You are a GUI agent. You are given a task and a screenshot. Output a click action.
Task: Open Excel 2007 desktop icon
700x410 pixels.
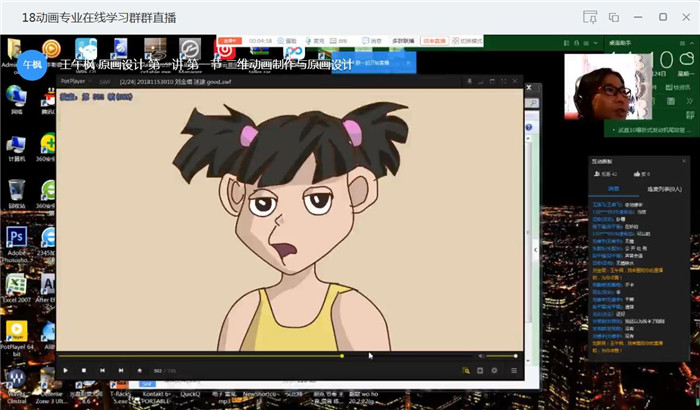coord(17,288)
